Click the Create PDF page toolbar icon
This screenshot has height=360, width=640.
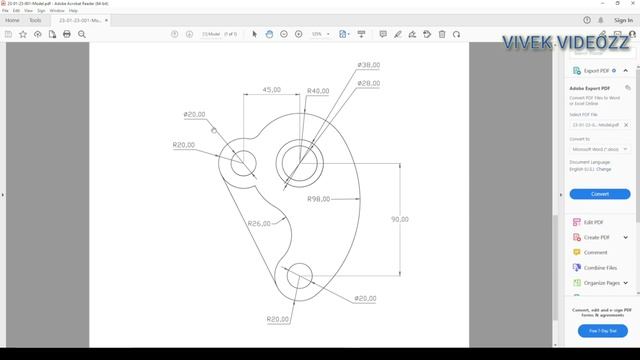click(52, 34)
